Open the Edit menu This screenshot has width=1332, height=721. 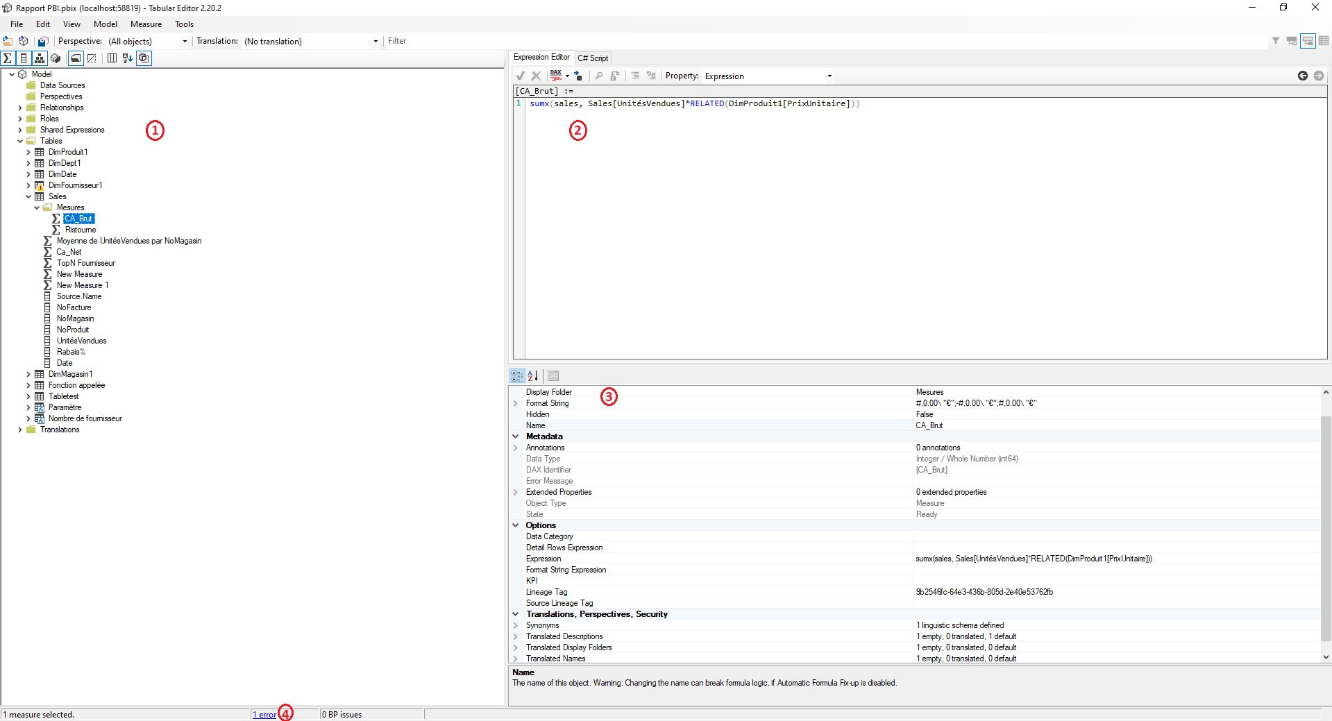click(x=43, y=24)
